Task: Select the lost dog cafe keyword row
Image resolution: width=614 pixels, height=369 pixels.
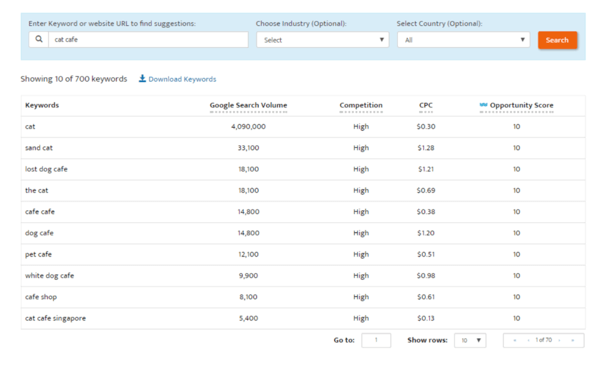Action: click(303, 169)
